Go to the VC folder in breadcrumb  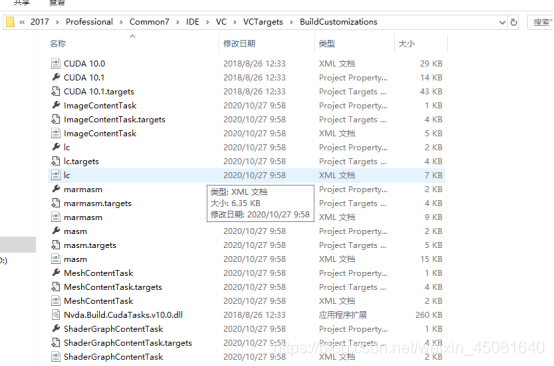click(x=221, y=22)
